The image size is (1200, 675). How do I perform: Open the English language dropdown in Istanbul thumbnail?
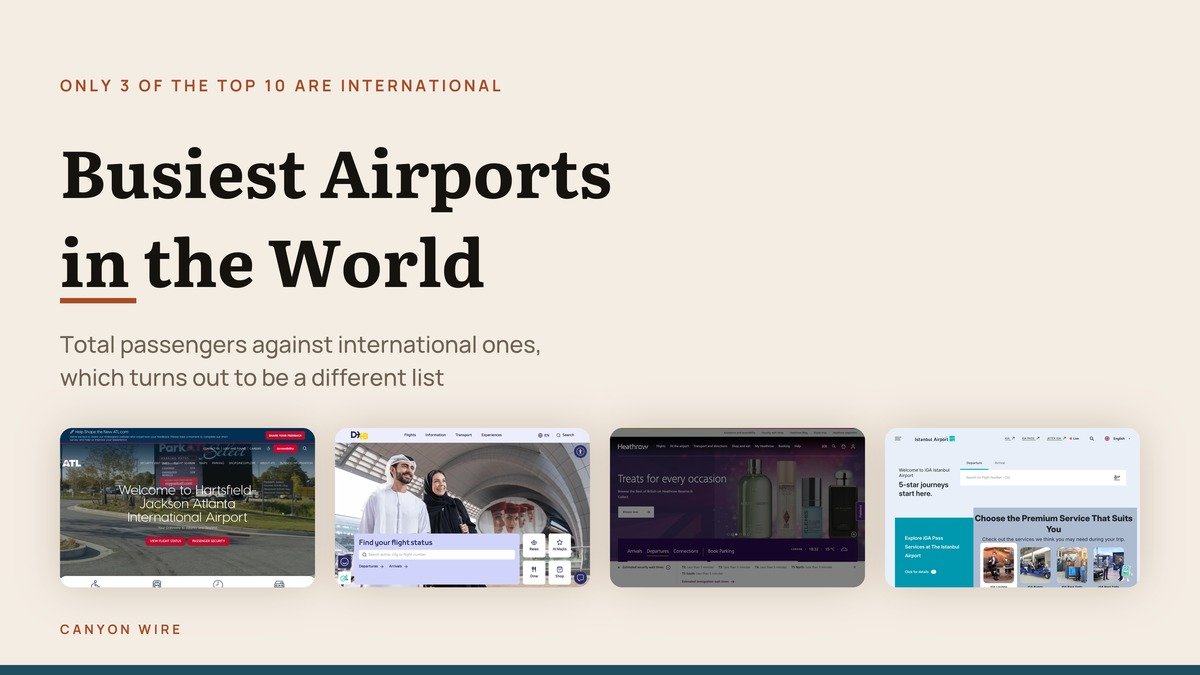click(x=1117, y=439)
